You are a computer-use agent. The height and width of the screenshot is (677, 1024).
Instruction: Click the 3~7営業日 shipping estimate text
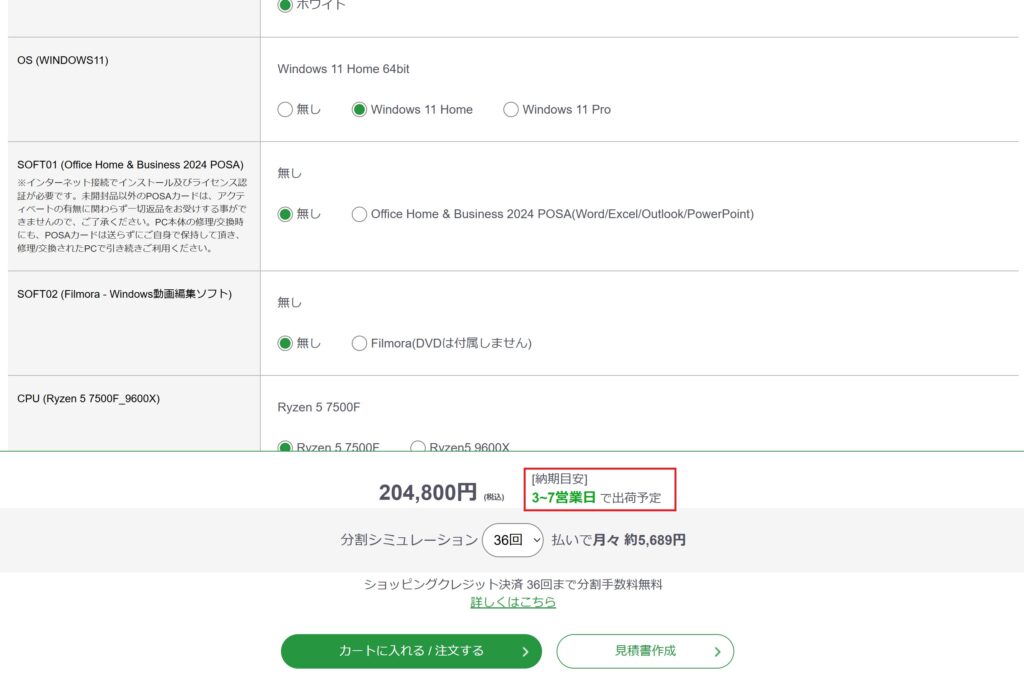point(564,497)
